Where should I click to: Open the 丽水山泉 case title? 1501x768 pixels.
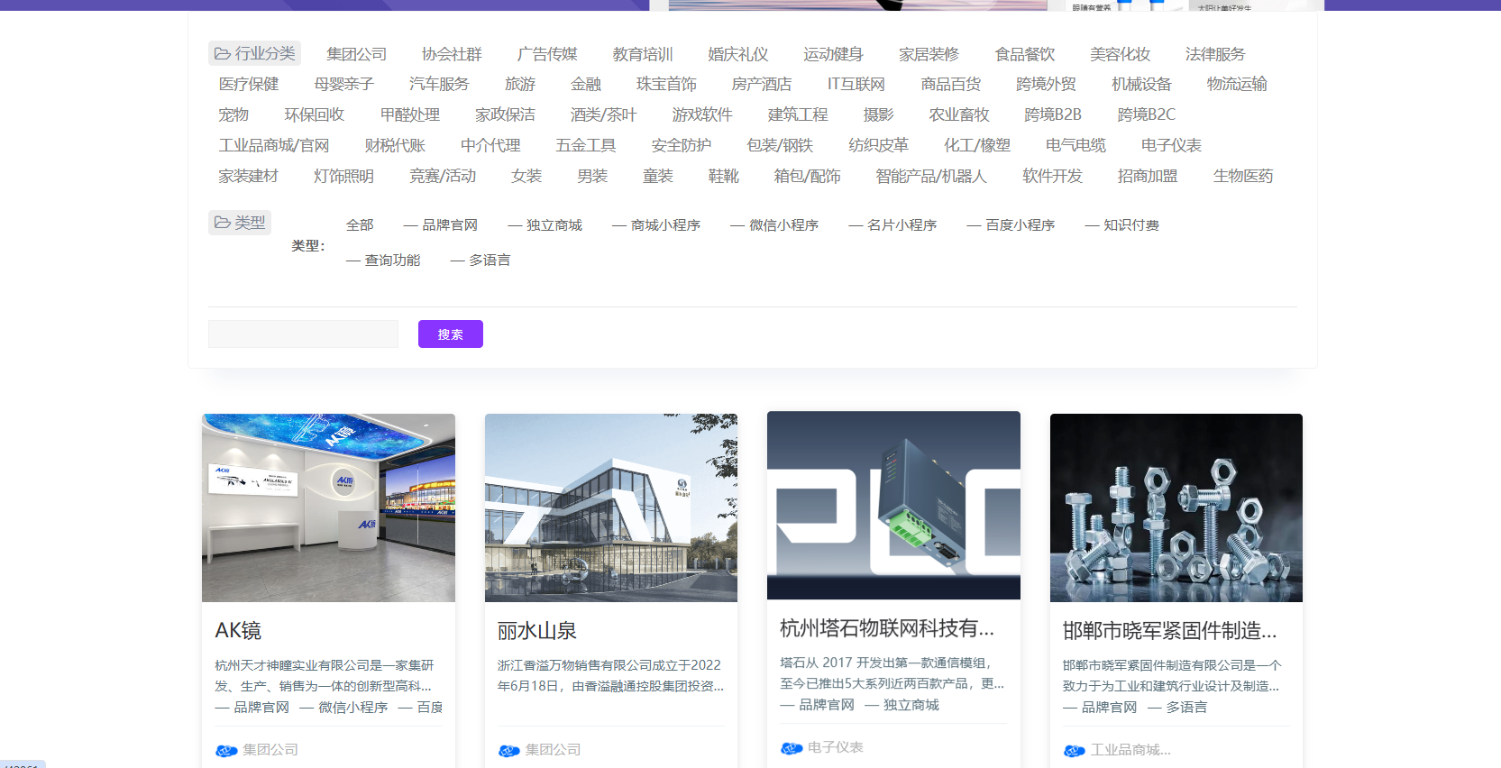pyautogui.click(x=537, y=631)
